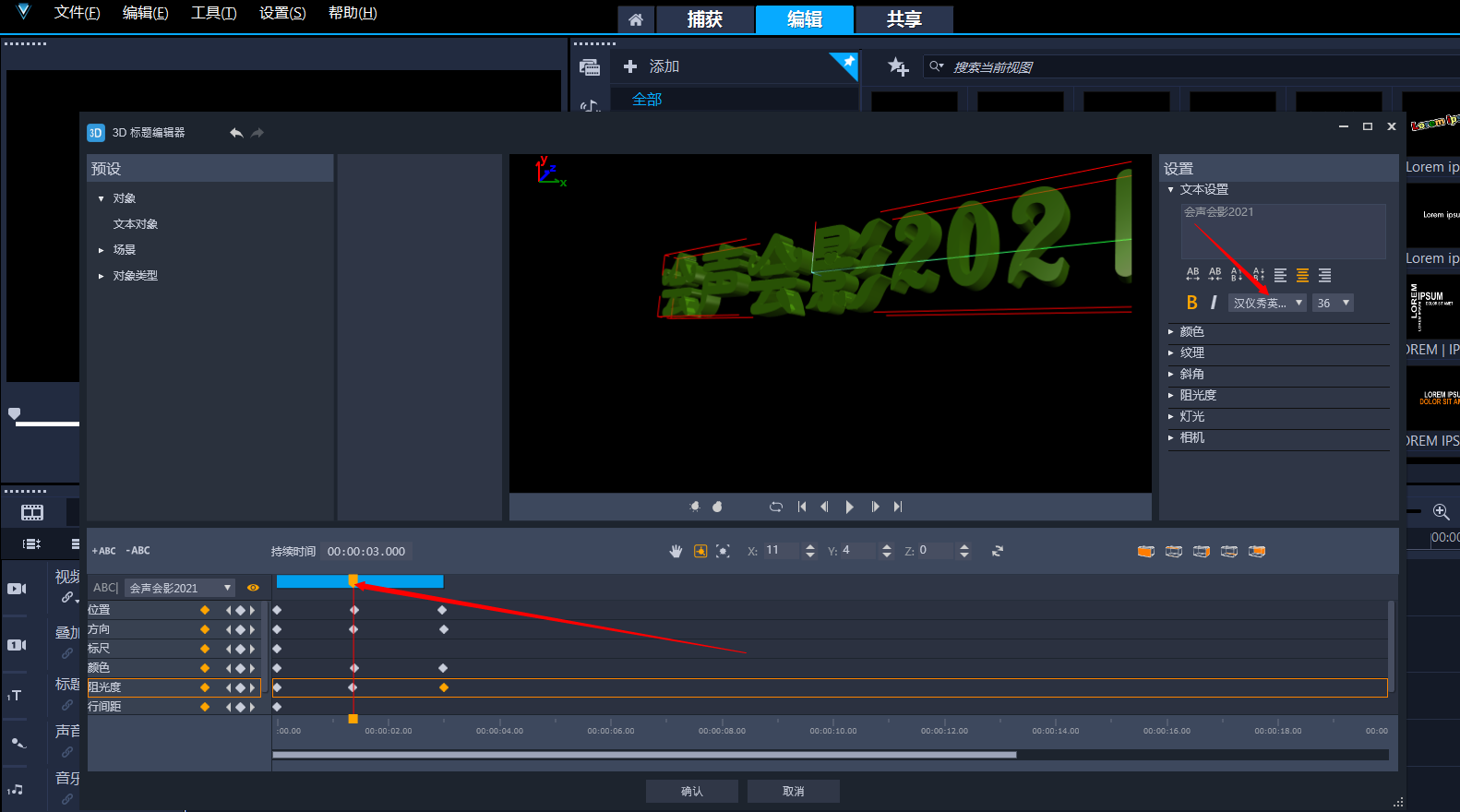Click the -ABC remove text icon
The image size is (1460, 812).
[x=138, y=551]
